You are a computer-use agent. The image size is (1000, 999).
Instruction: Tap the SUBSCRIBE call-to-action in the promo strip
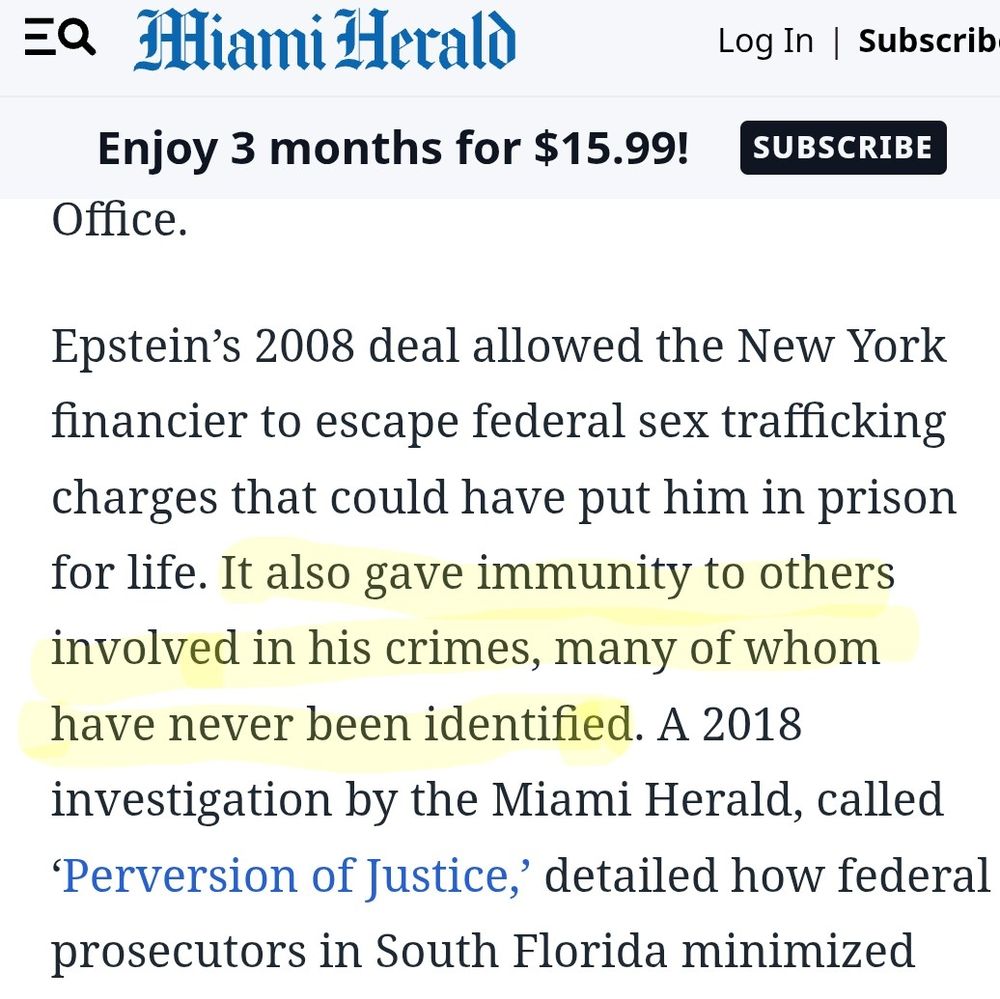[x=843, y=147]
